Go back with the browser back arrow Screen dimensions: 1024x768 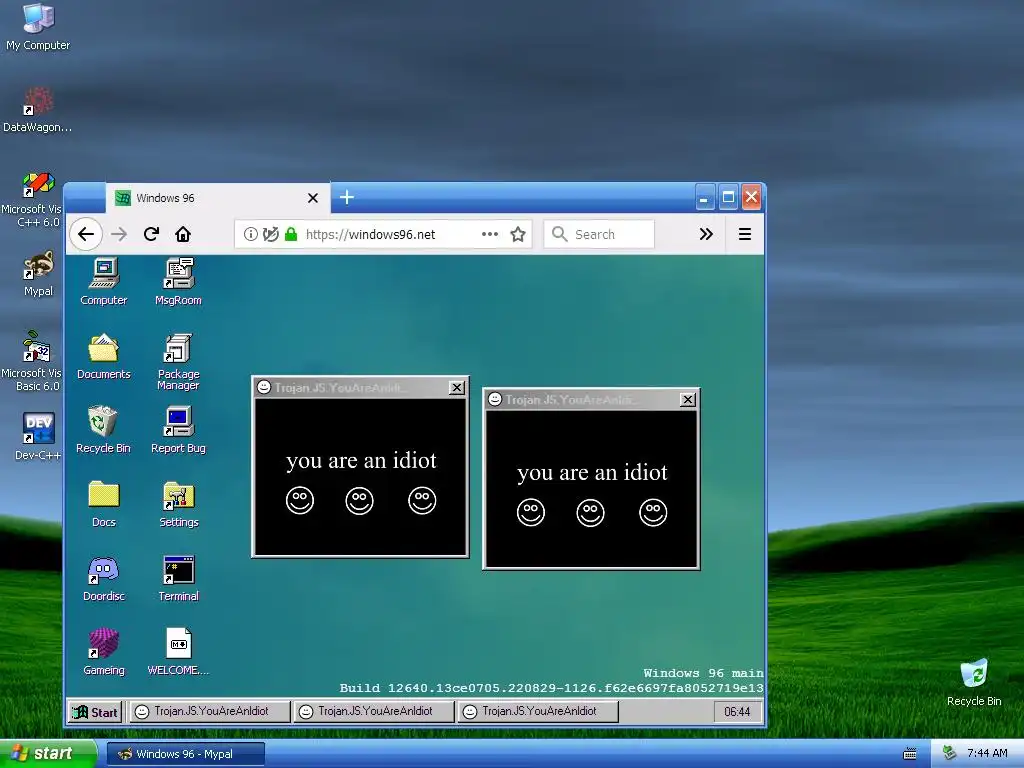coord(86,234)
